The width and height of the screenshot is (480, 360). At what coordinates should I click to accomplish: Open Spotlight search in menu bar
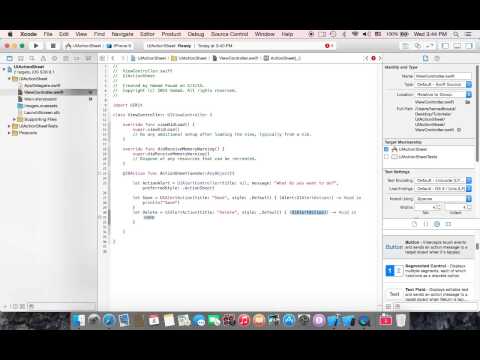[x=456, y=34]
